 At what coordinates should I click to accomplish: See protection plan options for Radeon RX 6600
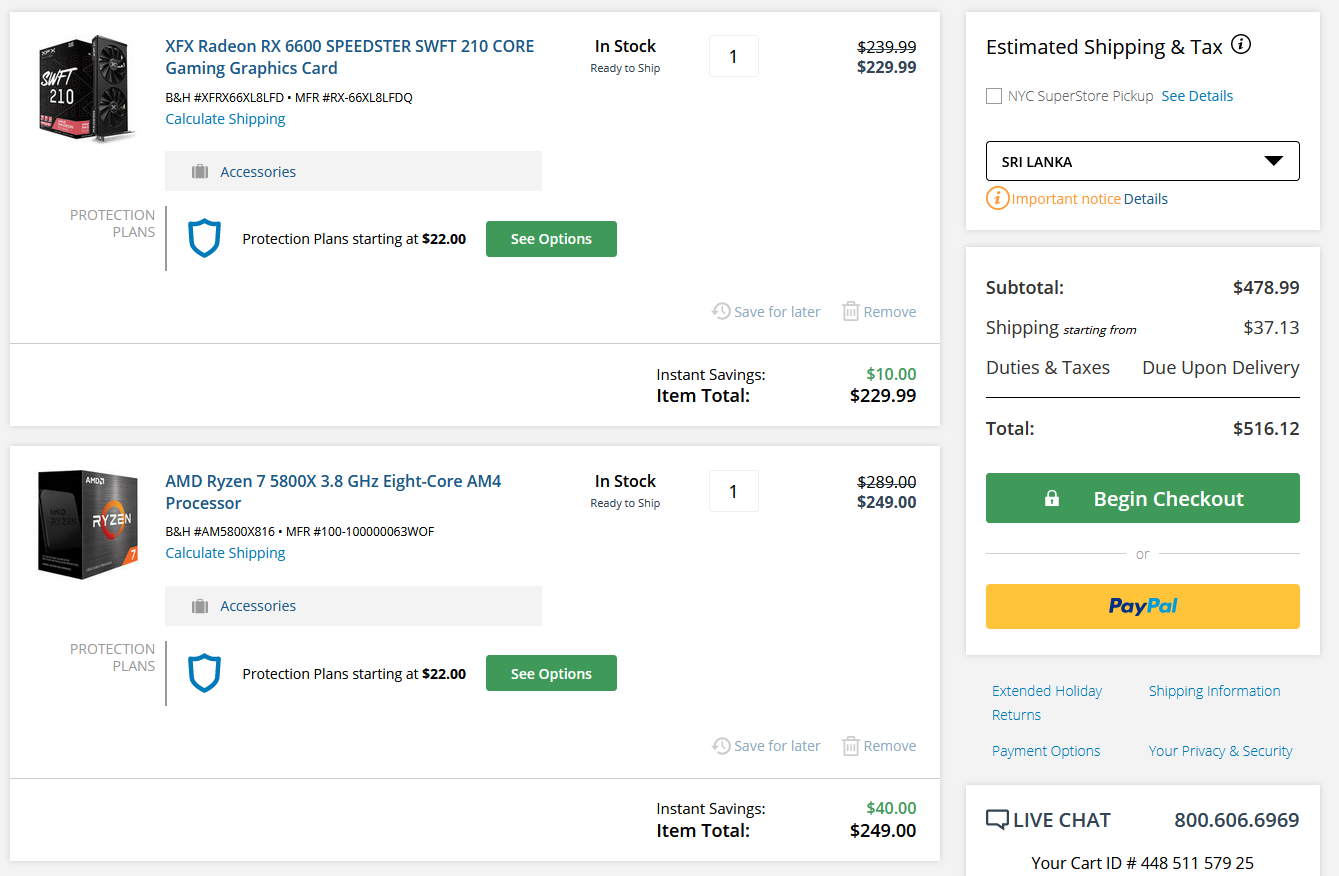click(x=551, y=239)
